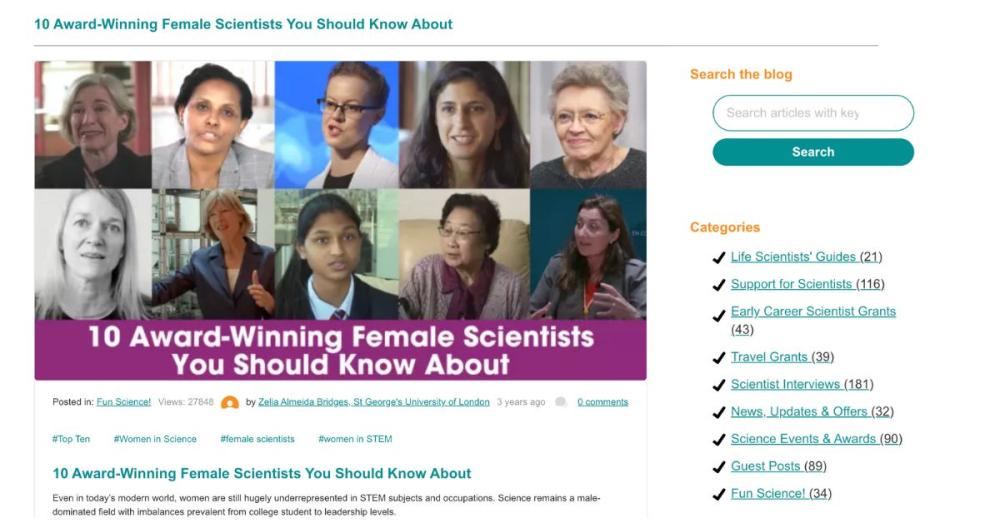Click the checkmark beside Guest Posts

[719, 467]
